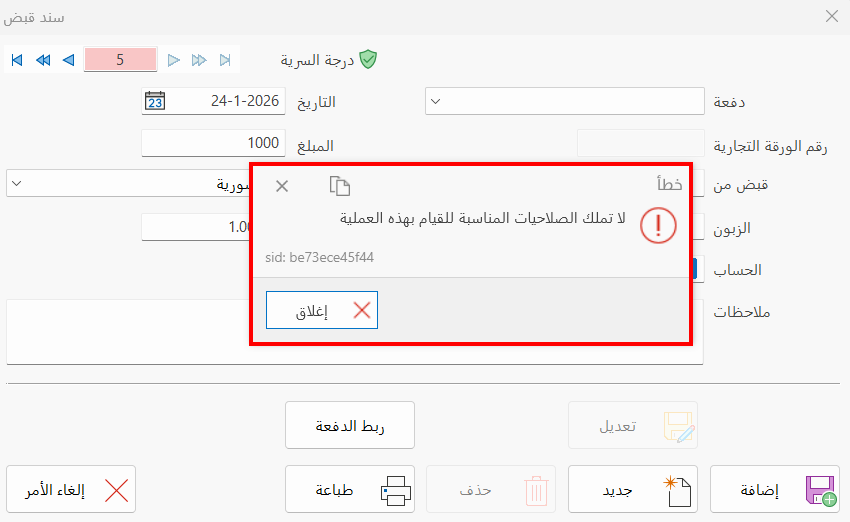
Task: Click the إغلاق button in error dialog
Action: click(x=321, y=310)
